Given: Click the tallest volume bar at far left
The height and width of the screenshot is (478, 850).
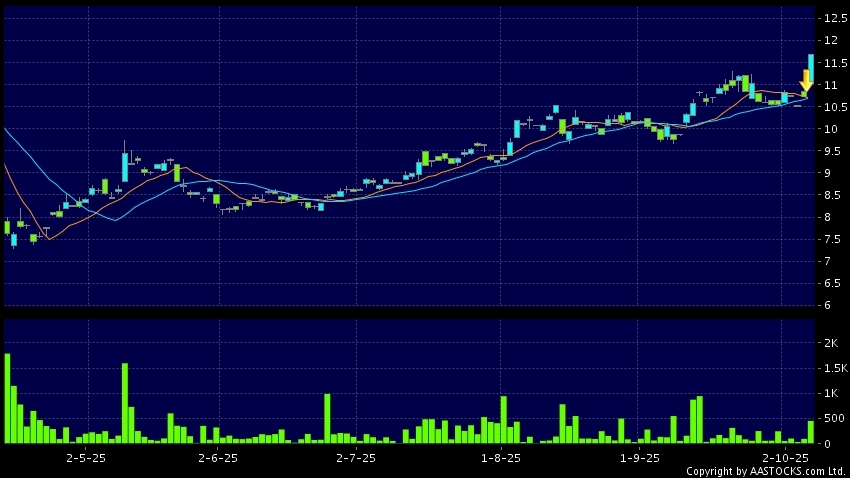Looking at the screenshot, I should pyautogui.click(x=7, y=398).
